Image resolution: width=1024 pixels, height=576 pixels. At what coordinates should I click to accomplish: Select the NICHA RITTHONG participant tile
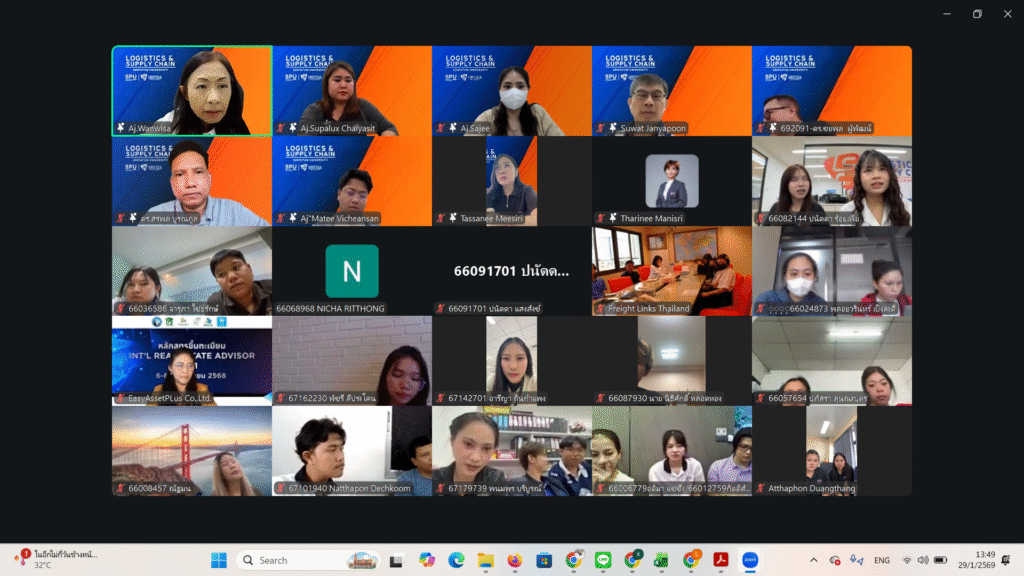click(x=352, y=271)
